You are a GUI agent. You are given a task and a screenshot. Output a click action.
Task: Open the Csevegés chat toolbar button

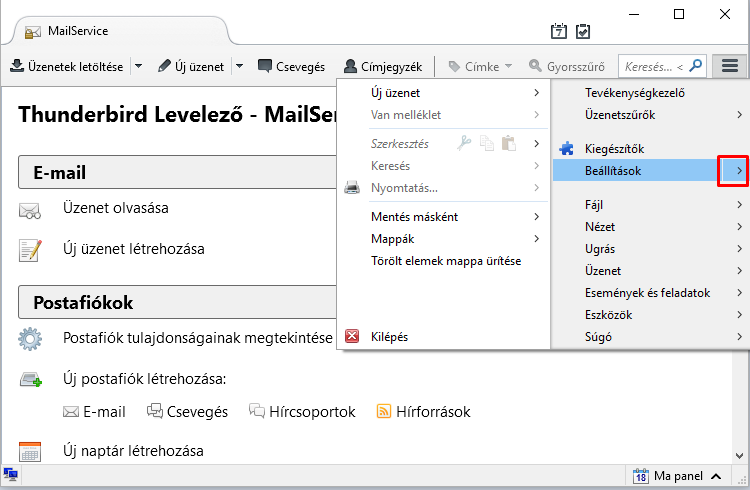[291, 67]
